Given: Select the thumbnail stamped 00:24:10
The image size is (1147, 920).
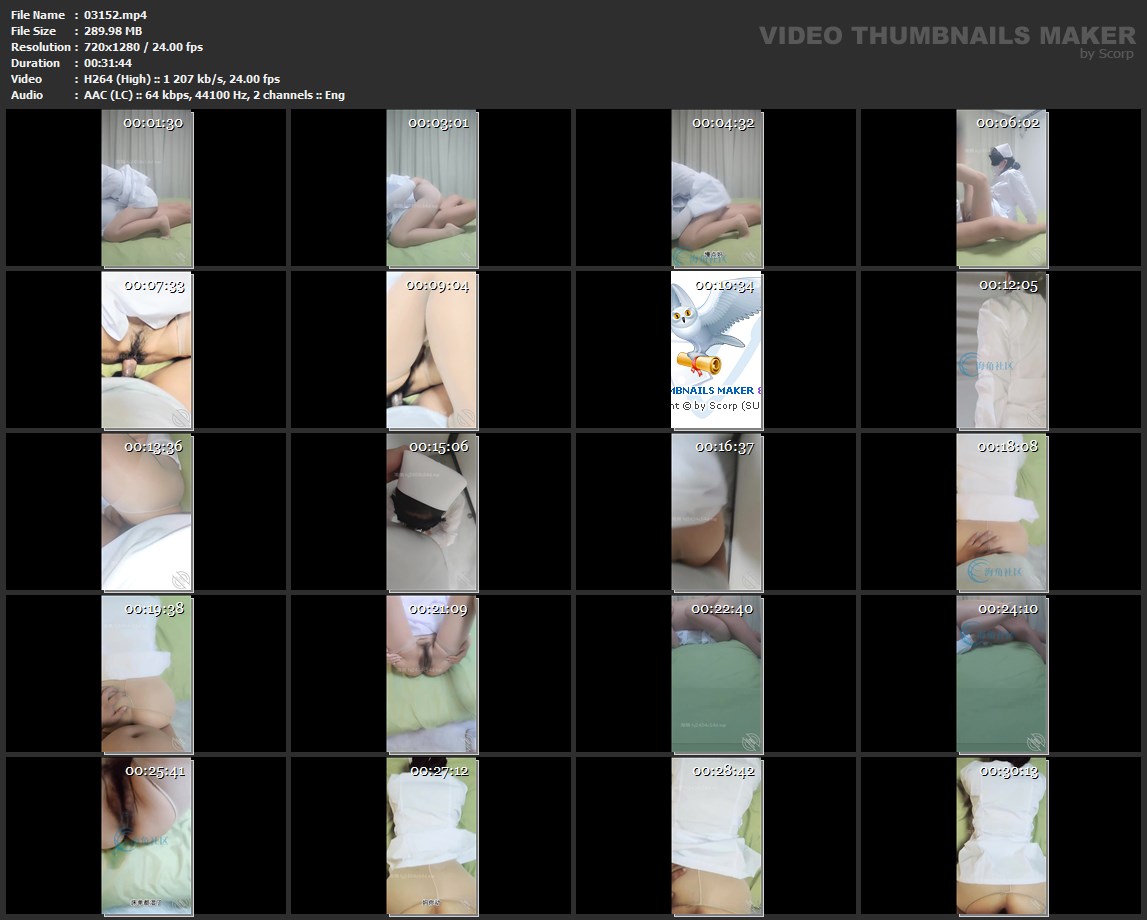Looking at the screenshot, I should tap(1002, 675).
